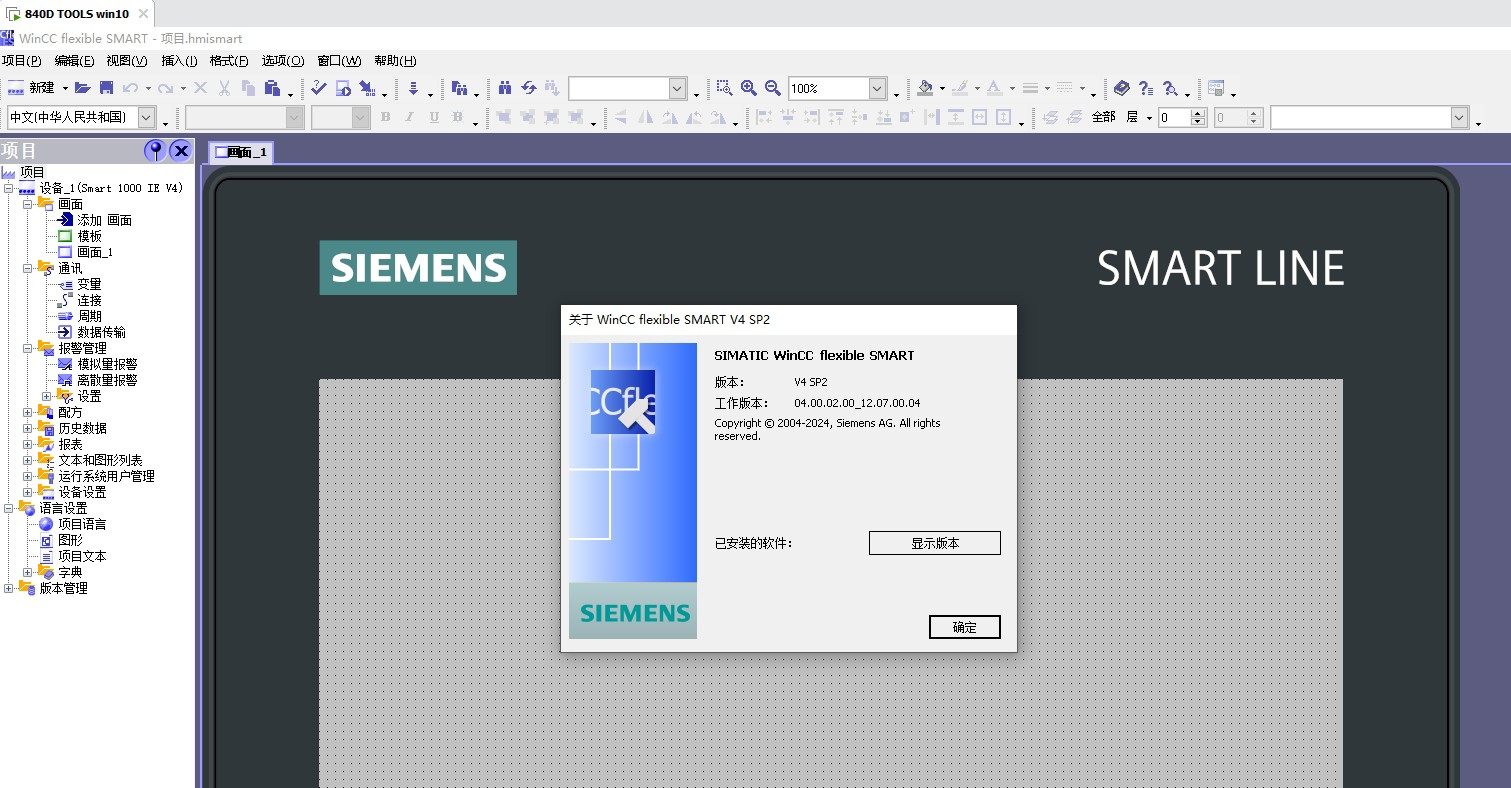Open the 编辑(E) menu
The height and width of the screenshot is (788, 1511).
pyautogui.click(x=74, y=61)
